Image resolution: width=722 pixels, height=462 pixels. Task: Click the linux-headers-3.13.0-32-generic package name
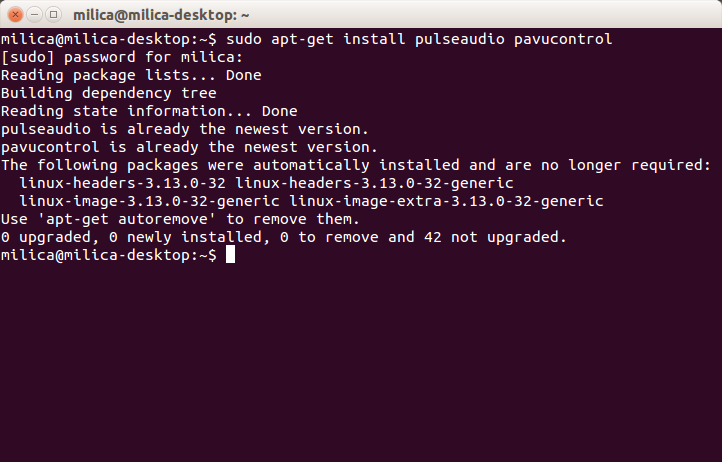click(374, 183)
